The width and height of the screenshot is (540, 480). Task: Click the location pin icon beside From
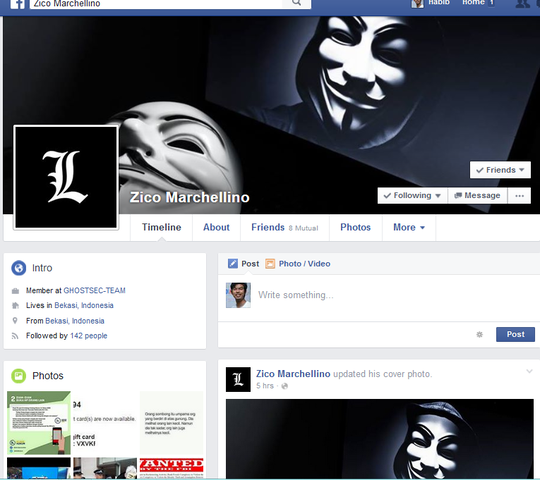(x=15, y=321)
